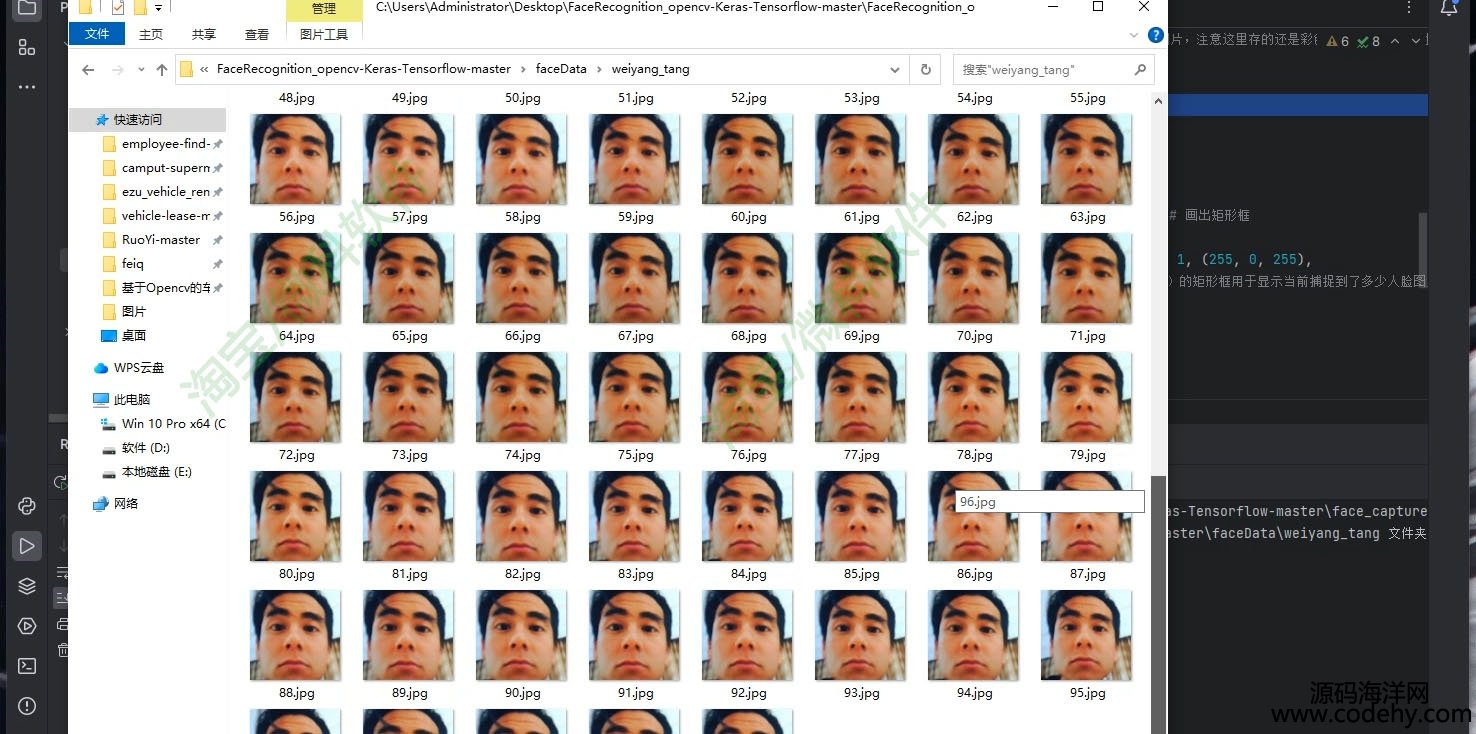Screen dimensions: 1476x734
Task: Open the address bar history dropdown
Action: pos(895,70)
